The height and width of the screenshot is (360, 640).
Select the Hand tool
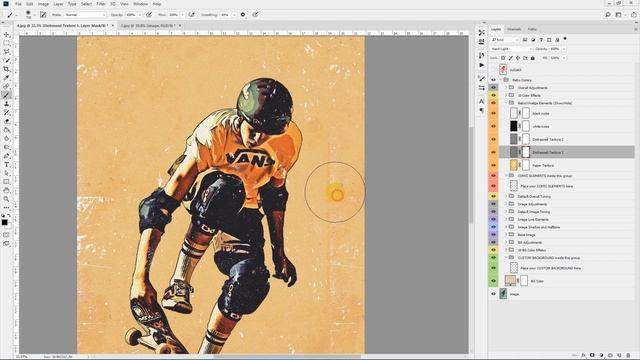coord(6,191)
